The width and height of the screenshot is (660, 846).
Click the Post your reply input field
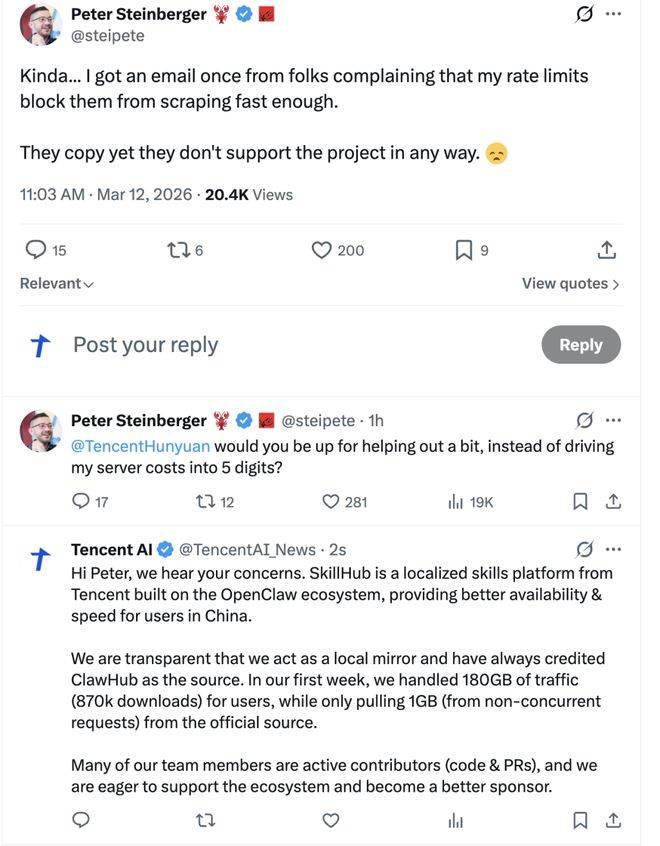click(146, 345)
